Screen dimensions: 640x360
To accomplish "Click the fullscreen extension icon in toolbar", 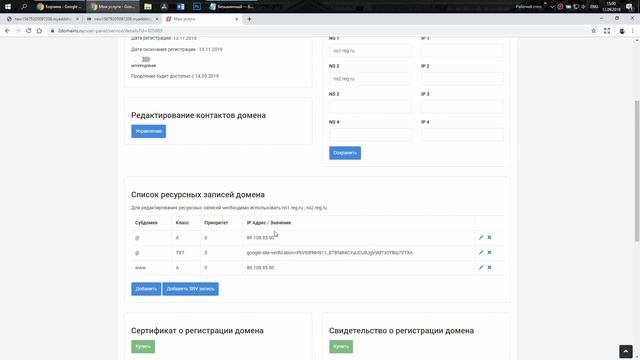I will (x=607, y=31).
